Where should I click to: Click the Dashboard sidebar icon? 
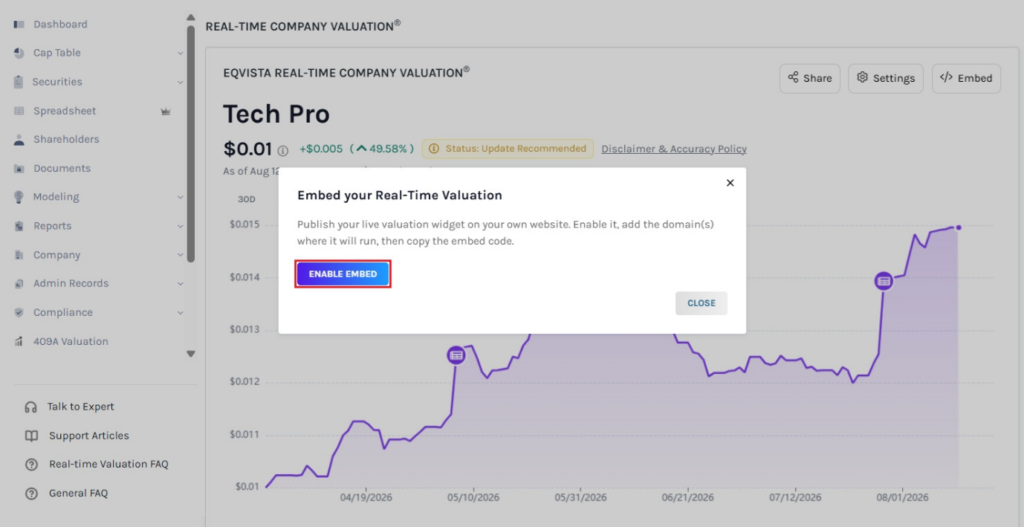click(19, 24)
